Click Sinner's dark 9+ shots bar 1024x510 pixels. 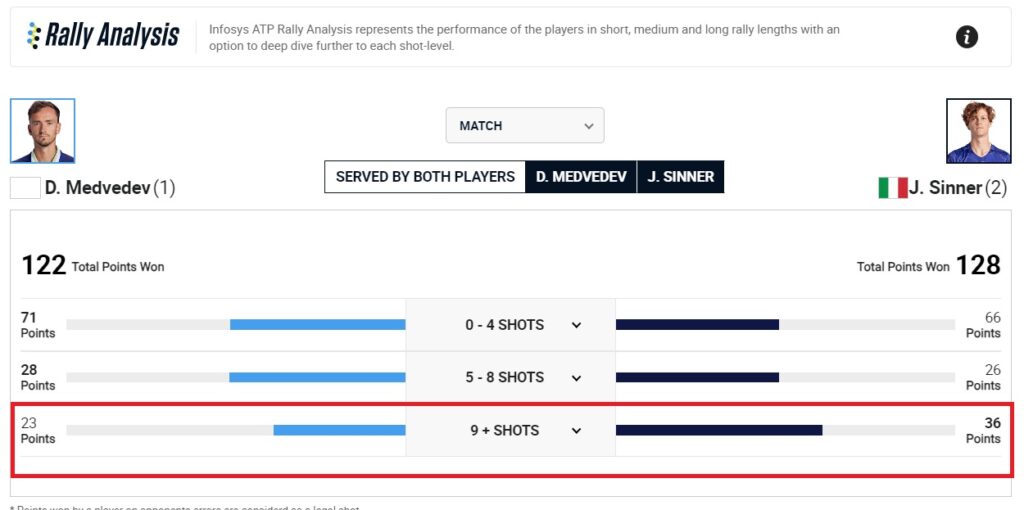[719, 430]
